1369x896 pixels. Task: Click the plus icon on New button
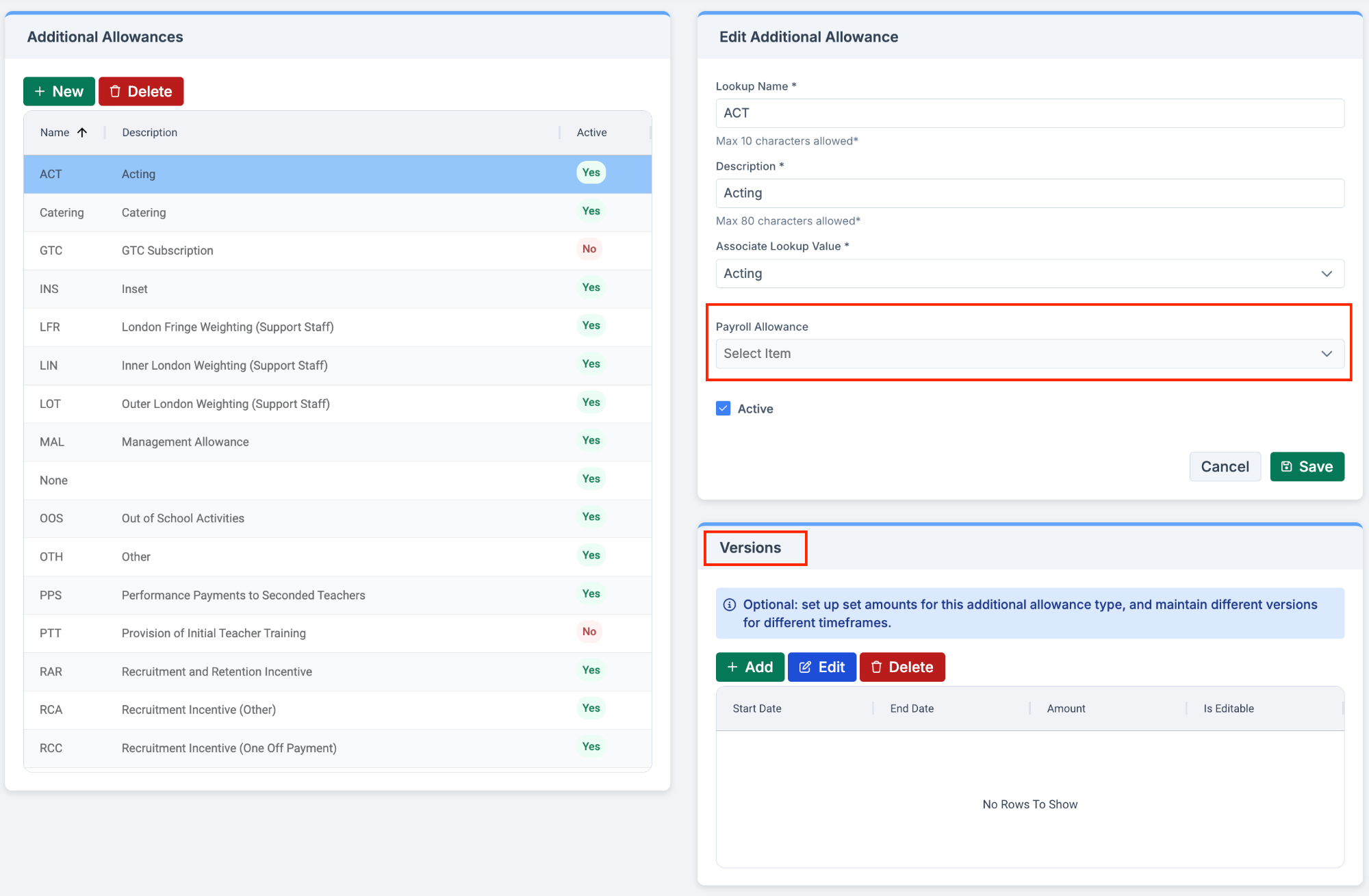40,92
